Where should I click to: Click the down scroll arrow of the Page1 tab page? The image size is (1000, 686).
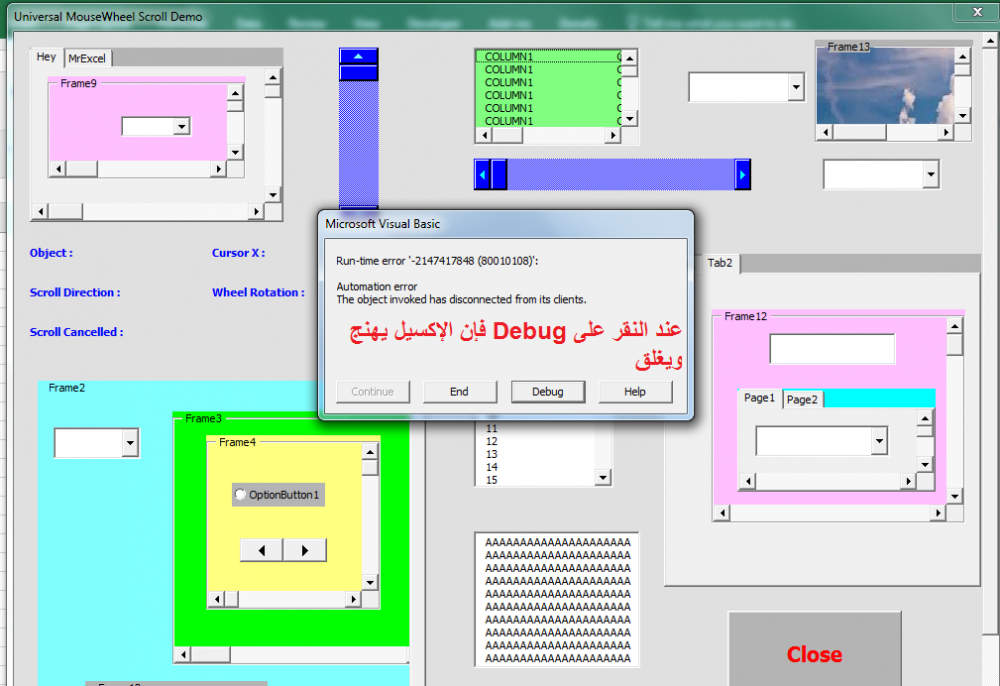(x=925, y=464)
